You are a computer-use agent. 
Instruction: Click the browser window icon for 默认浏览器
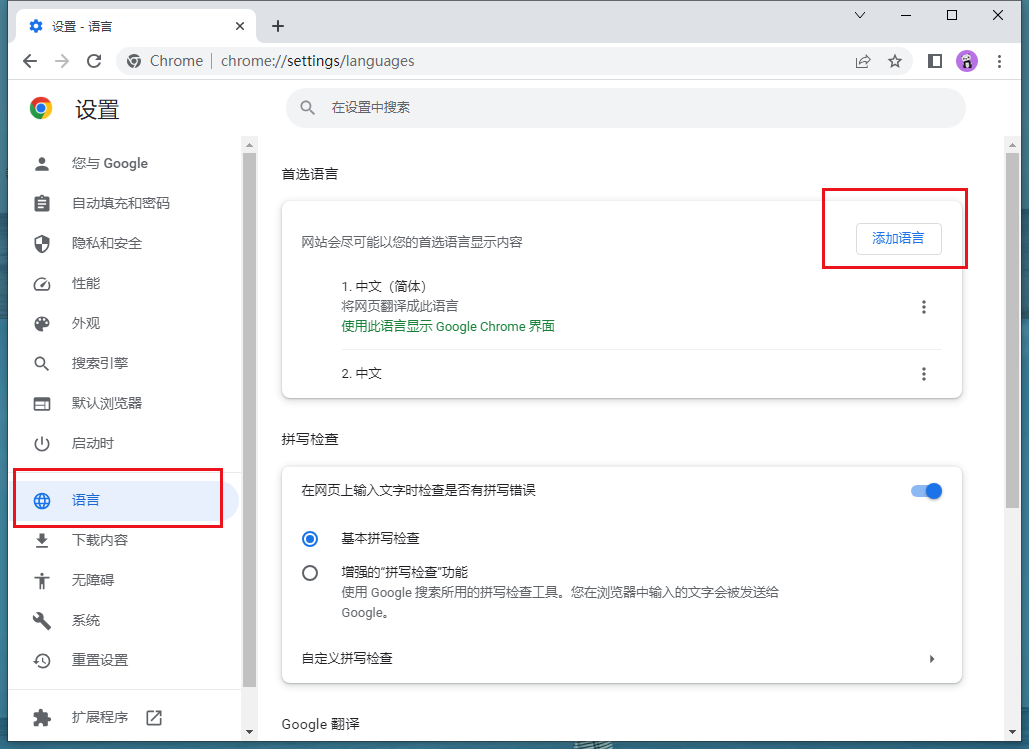click(42, 404)
